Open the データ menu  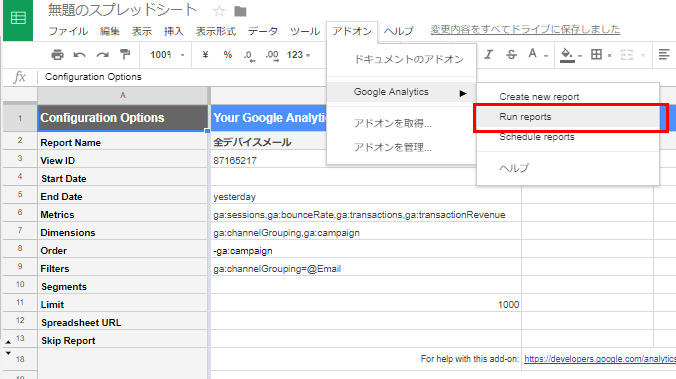[x=263, y=31]
